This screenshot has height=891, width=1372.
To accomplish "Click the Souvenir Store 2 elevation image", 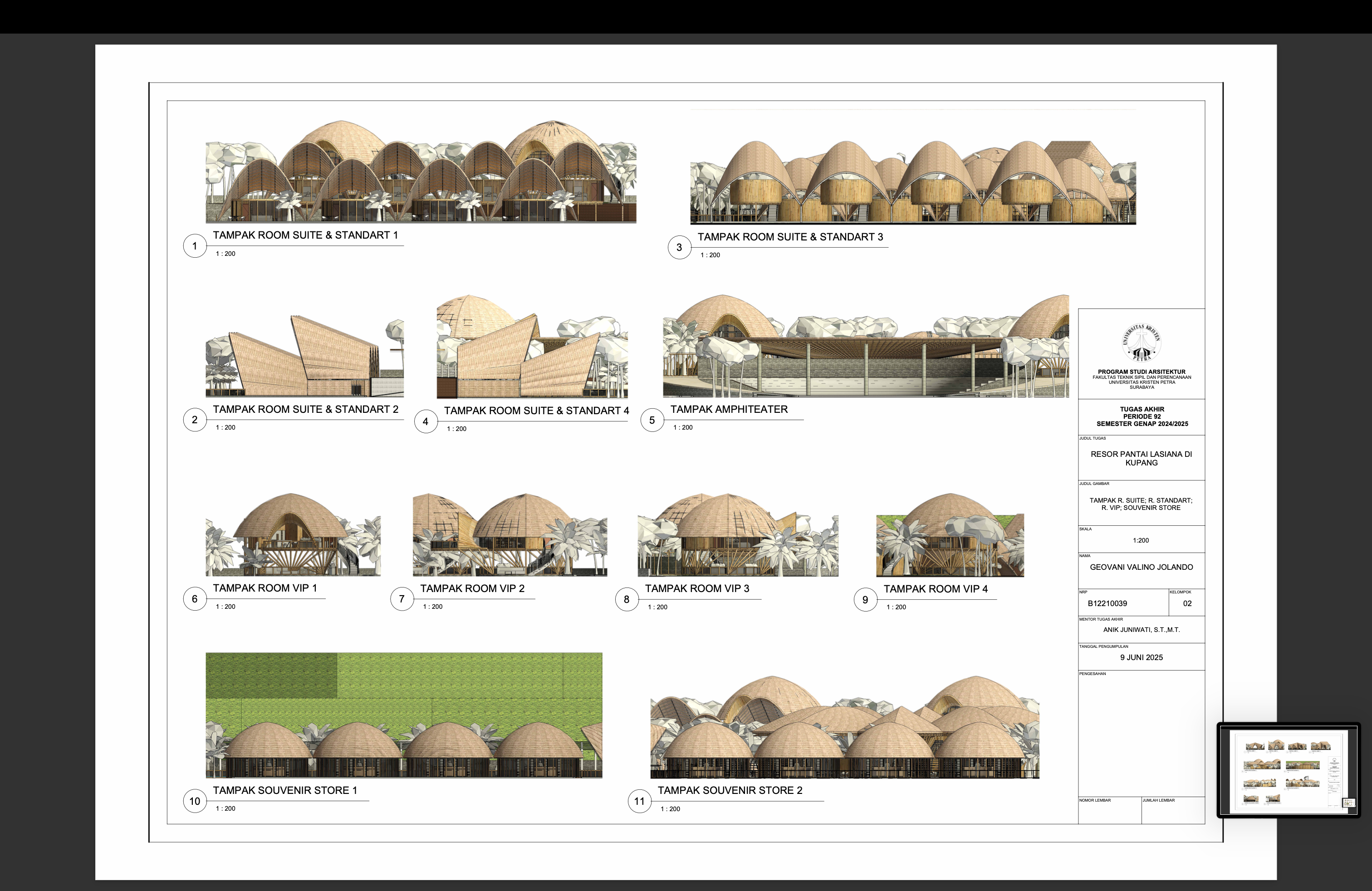I will pyautogui.click(x=844, y=727).
